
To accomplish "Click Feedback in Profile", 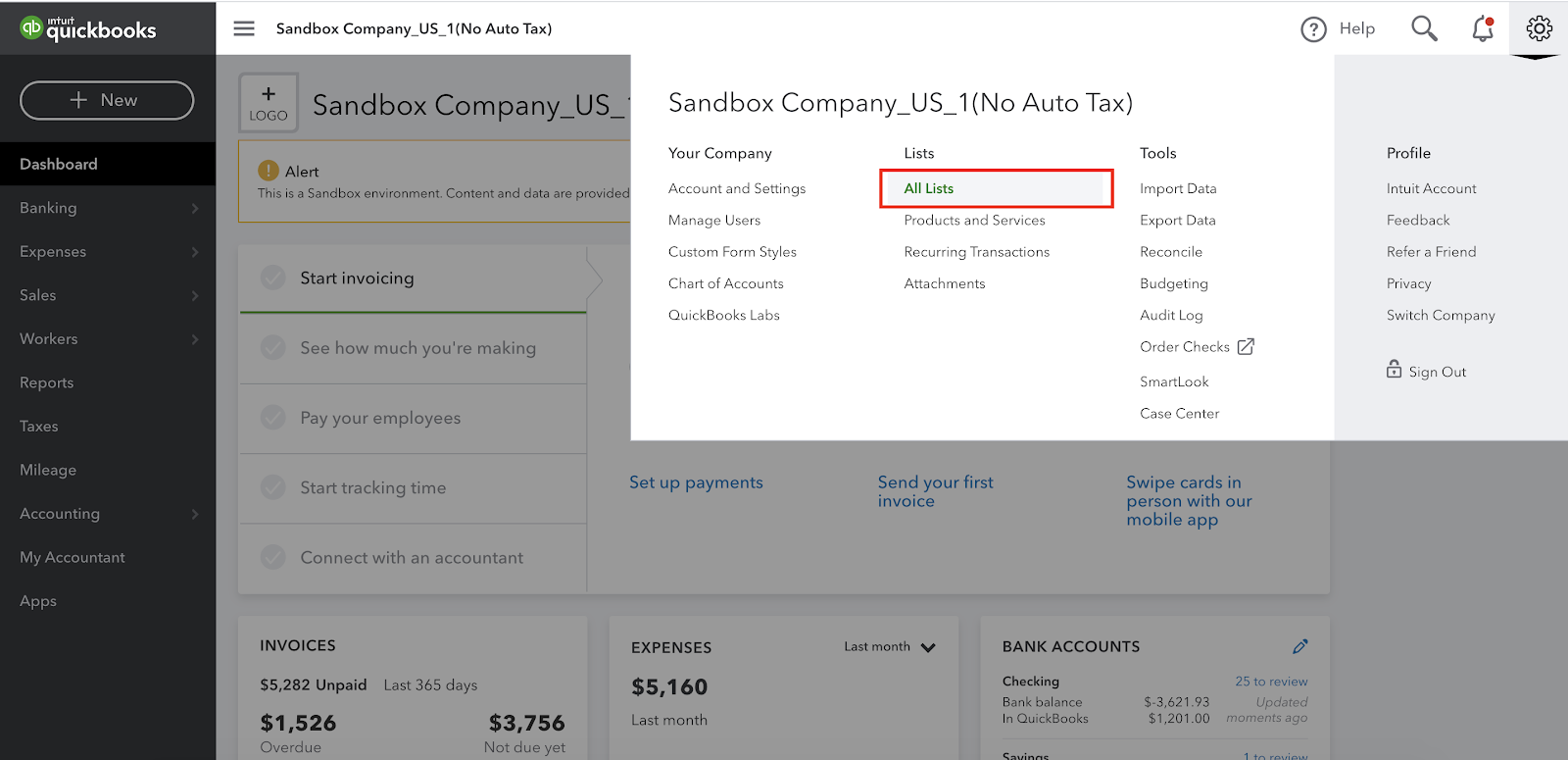I will pyautogui.click(x=1418, y=220).
